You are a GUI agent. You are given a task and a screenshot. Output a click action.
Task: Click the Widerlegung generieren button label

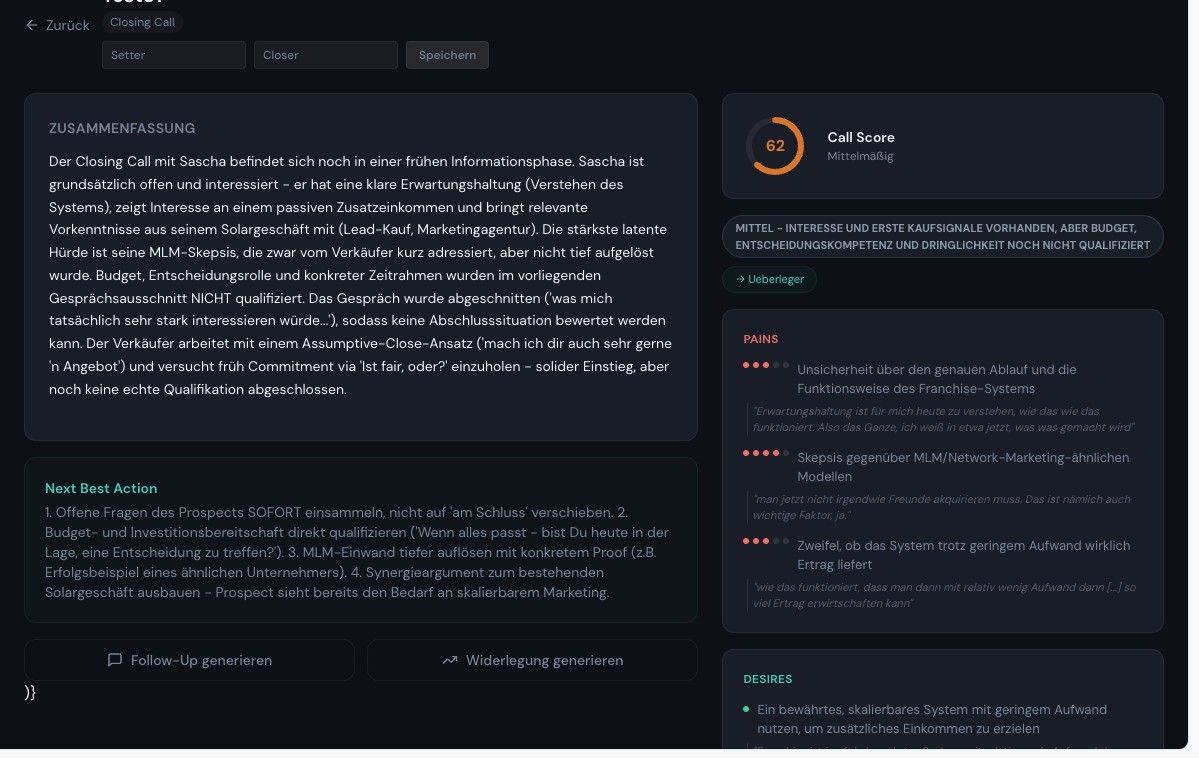coord(544,660)
